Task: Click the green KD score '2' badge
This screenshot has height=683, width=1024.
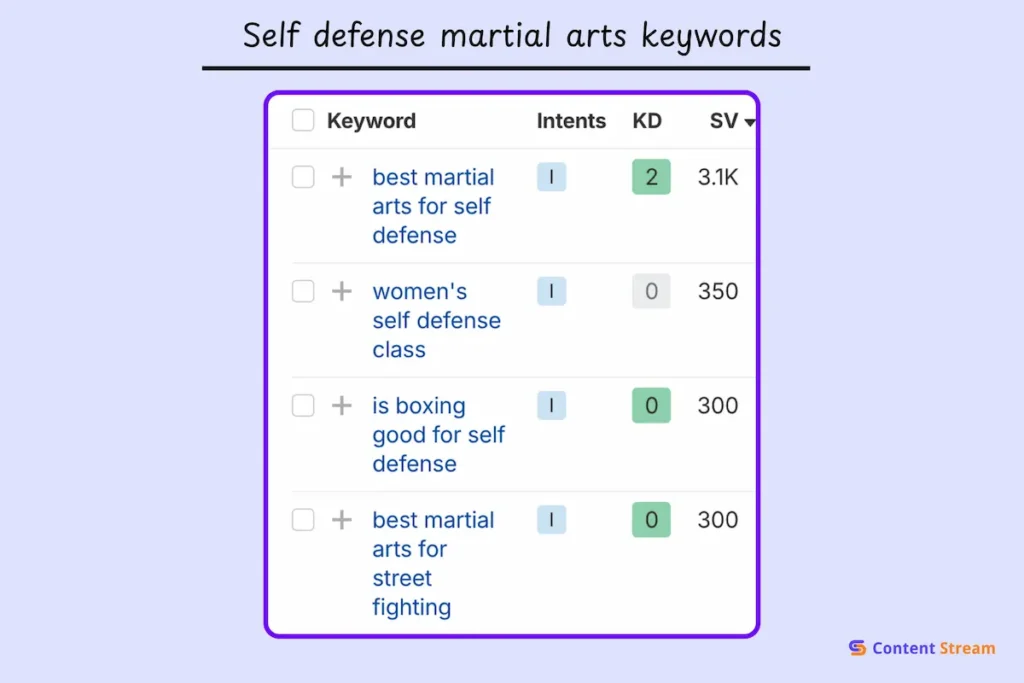Action: [650, 177]
